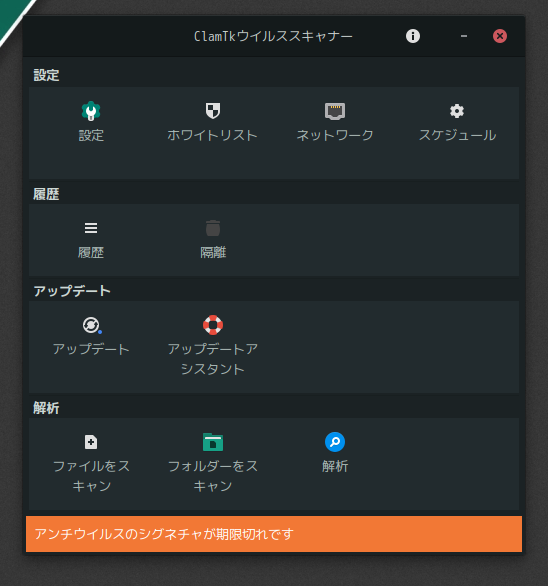Click the ファイルをスキャン label text
548x586 pixels.
point(91,476)
